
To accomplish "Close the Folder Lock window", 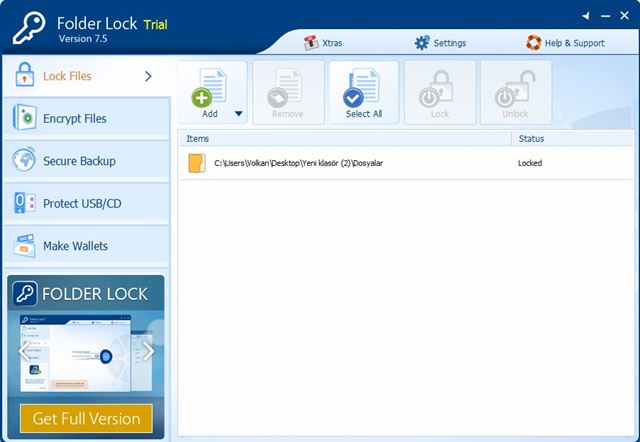I will tap(624, 16).
